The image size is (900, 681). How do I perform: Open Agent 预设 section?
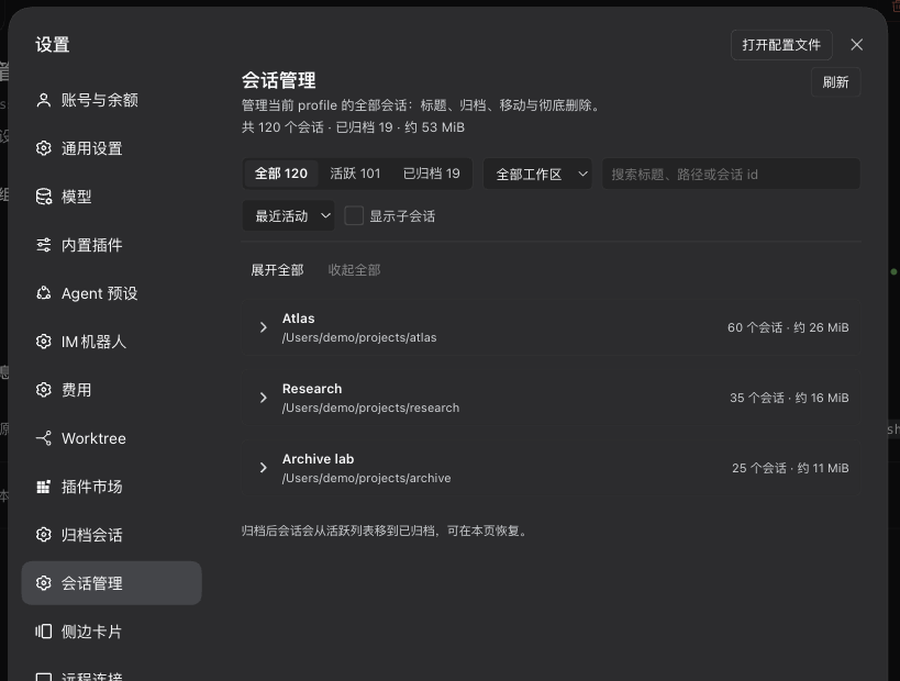coord(111,293)
